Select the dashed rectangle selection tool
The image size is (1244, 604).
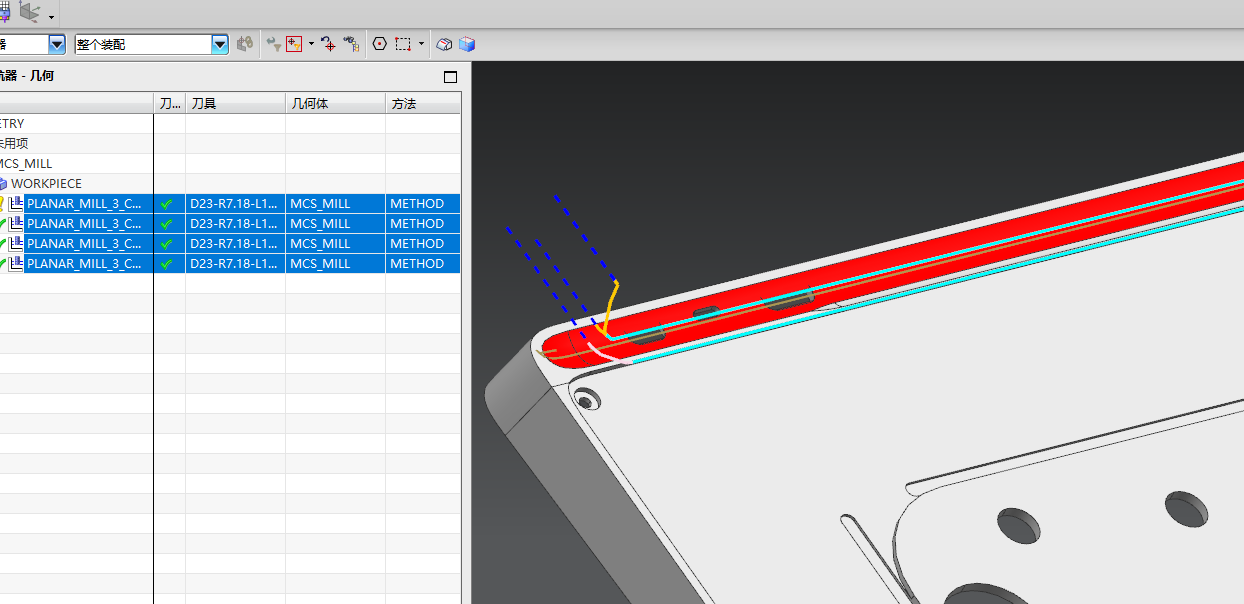pos(403,44)
